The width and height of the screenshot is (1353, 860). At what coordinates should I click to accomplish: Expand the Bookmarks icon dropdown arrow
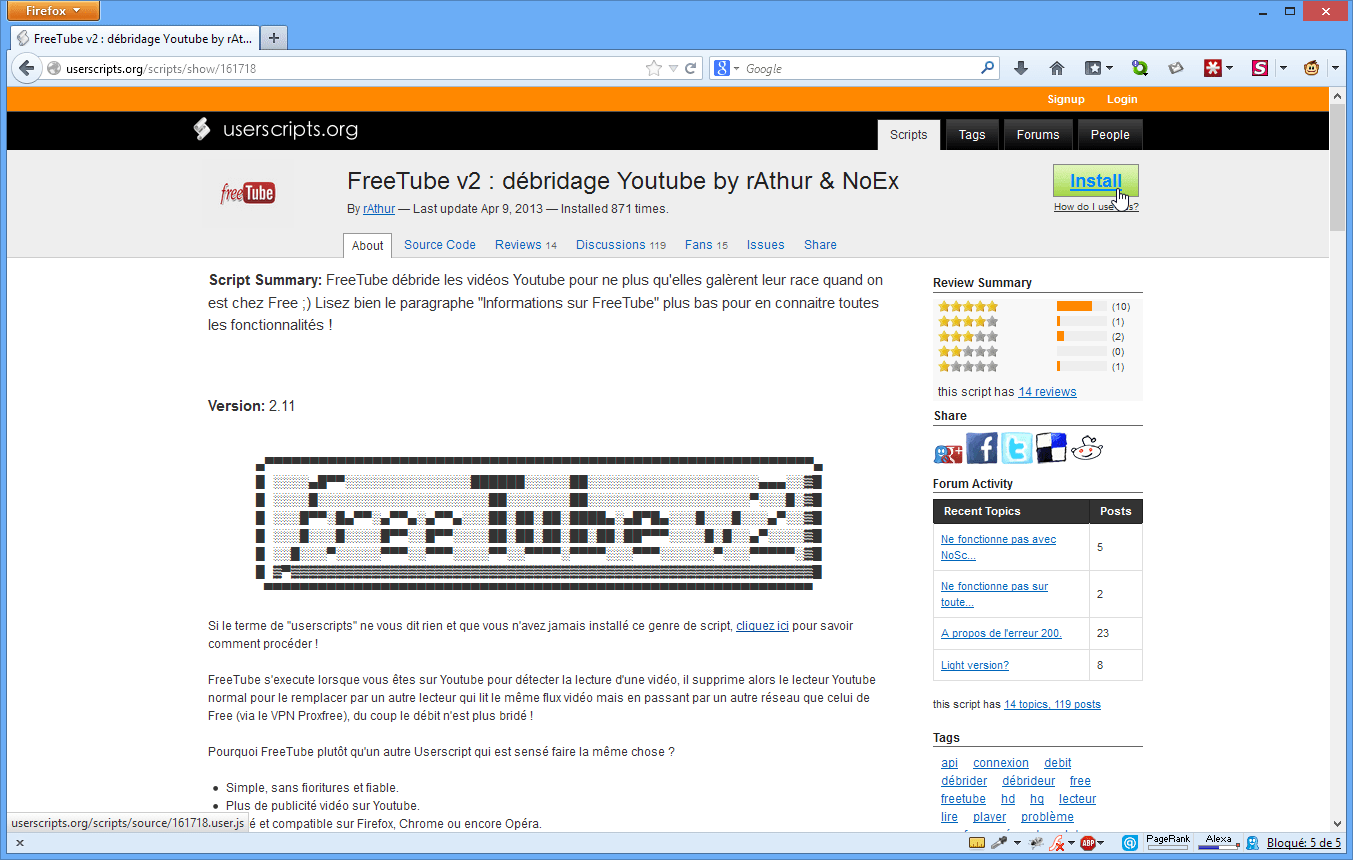click(1109, 69)
